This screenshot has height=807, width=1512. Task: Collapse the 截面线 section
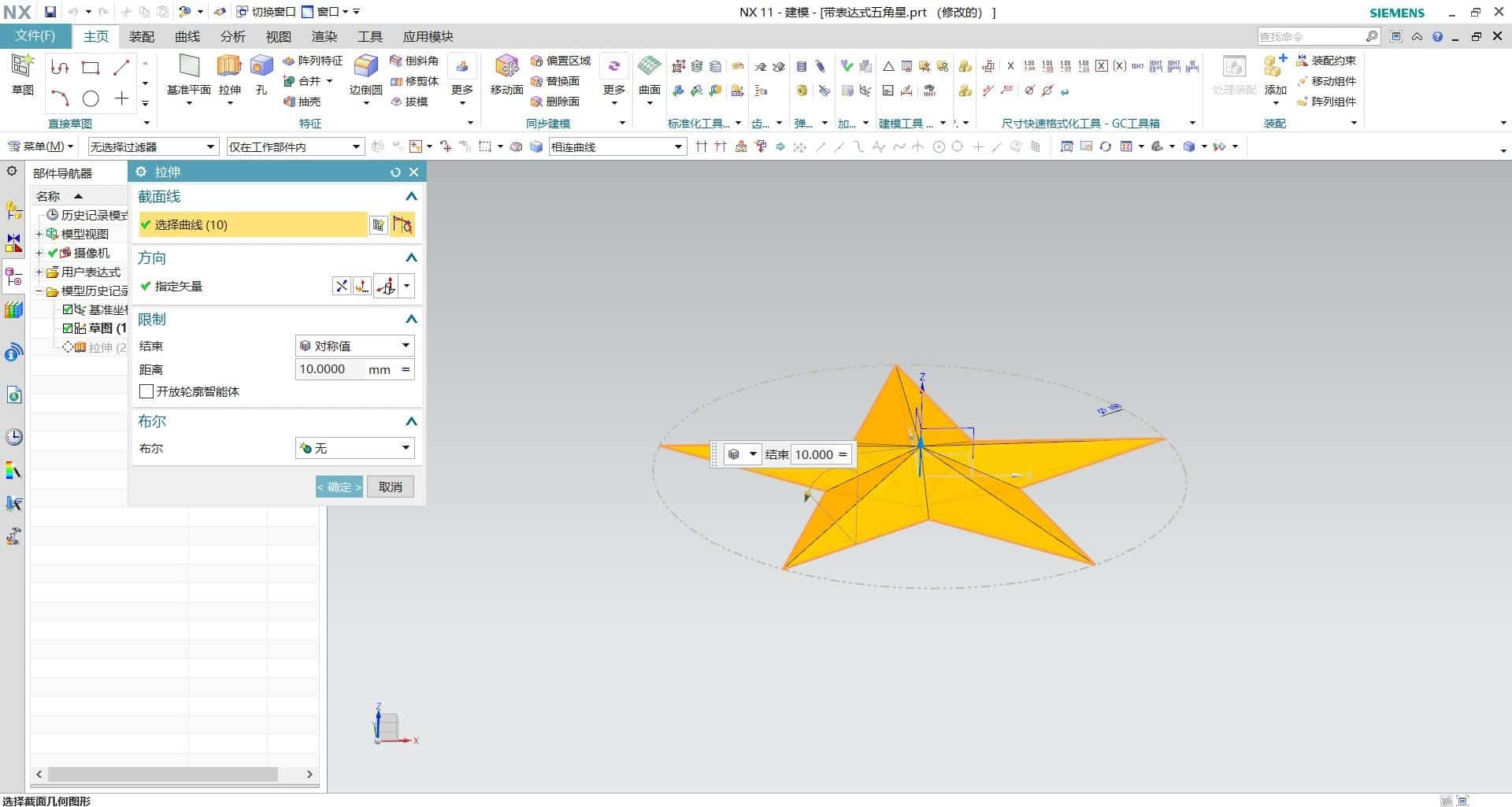pyautogui.click(x=411, y=197)
